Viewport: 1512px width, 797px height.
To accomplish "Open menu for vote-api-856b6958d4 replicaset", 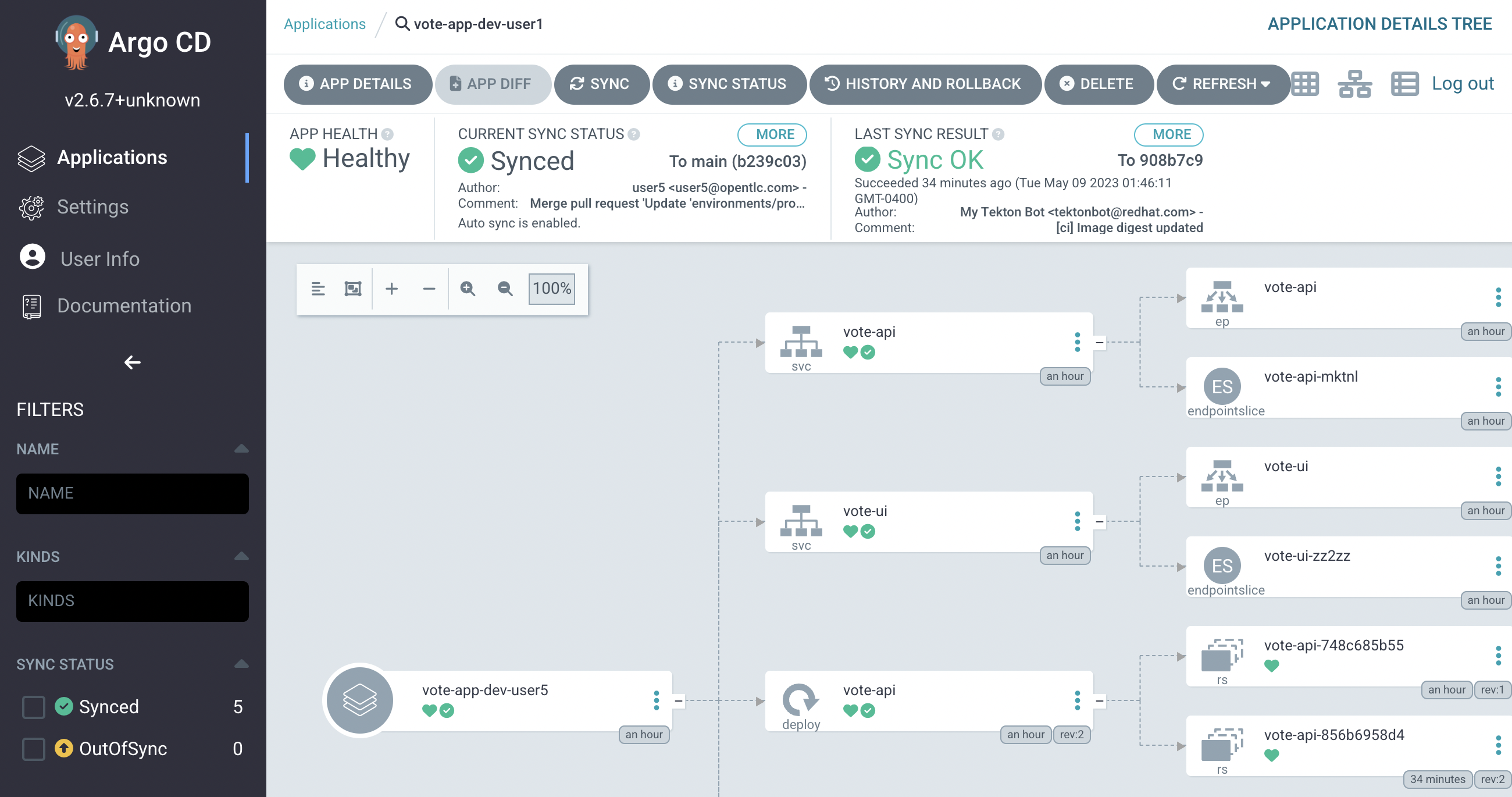I will click(1498, 745).
